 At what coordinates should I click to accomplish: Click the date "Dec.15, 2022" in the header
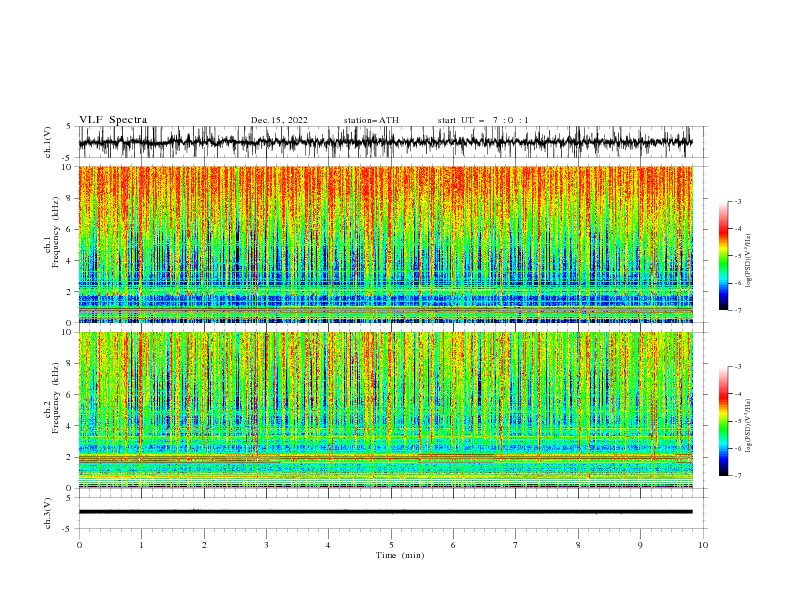[279, 120]
